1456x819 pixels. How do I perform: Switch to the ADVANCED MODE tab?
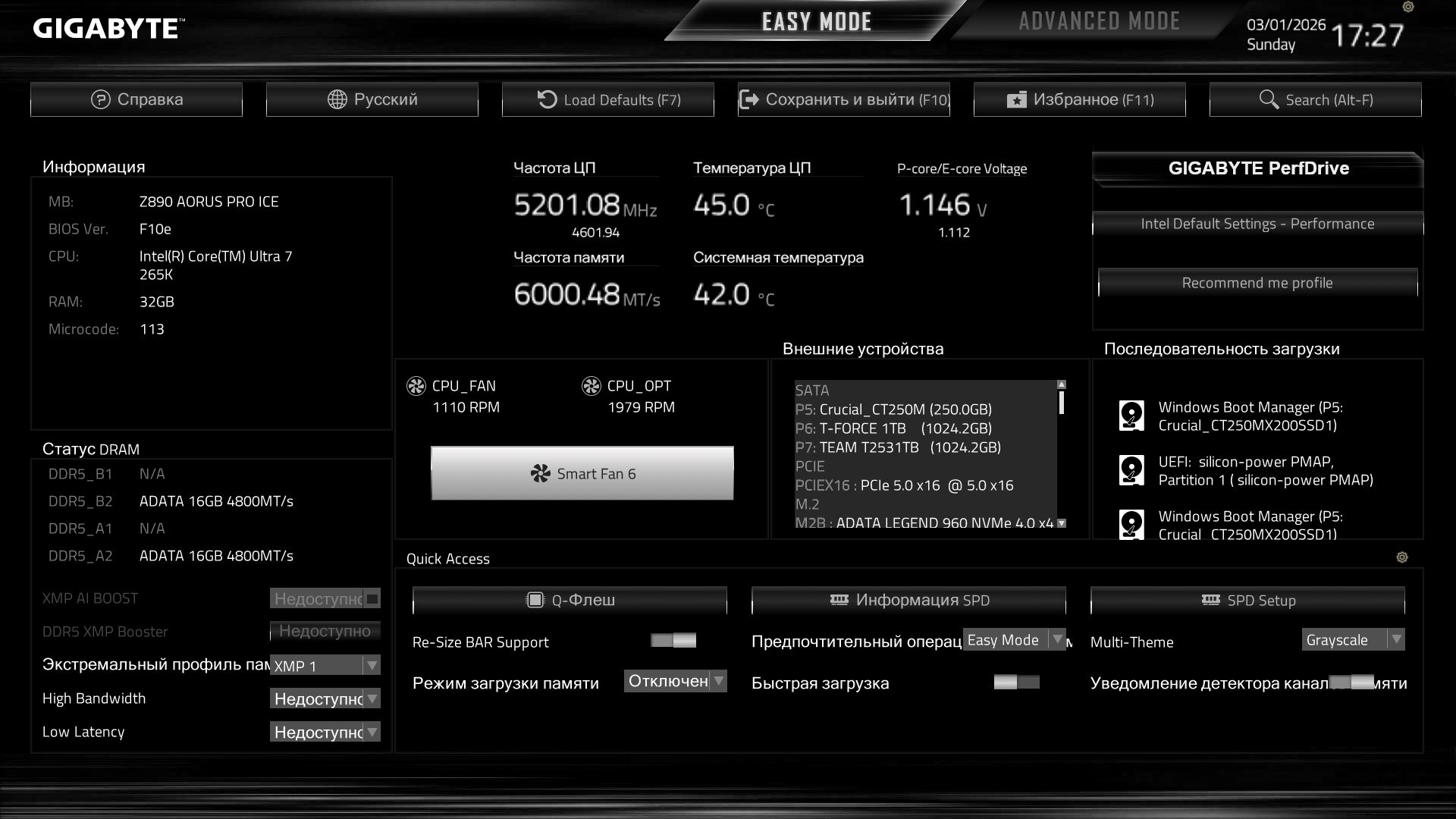[1099, 20]
